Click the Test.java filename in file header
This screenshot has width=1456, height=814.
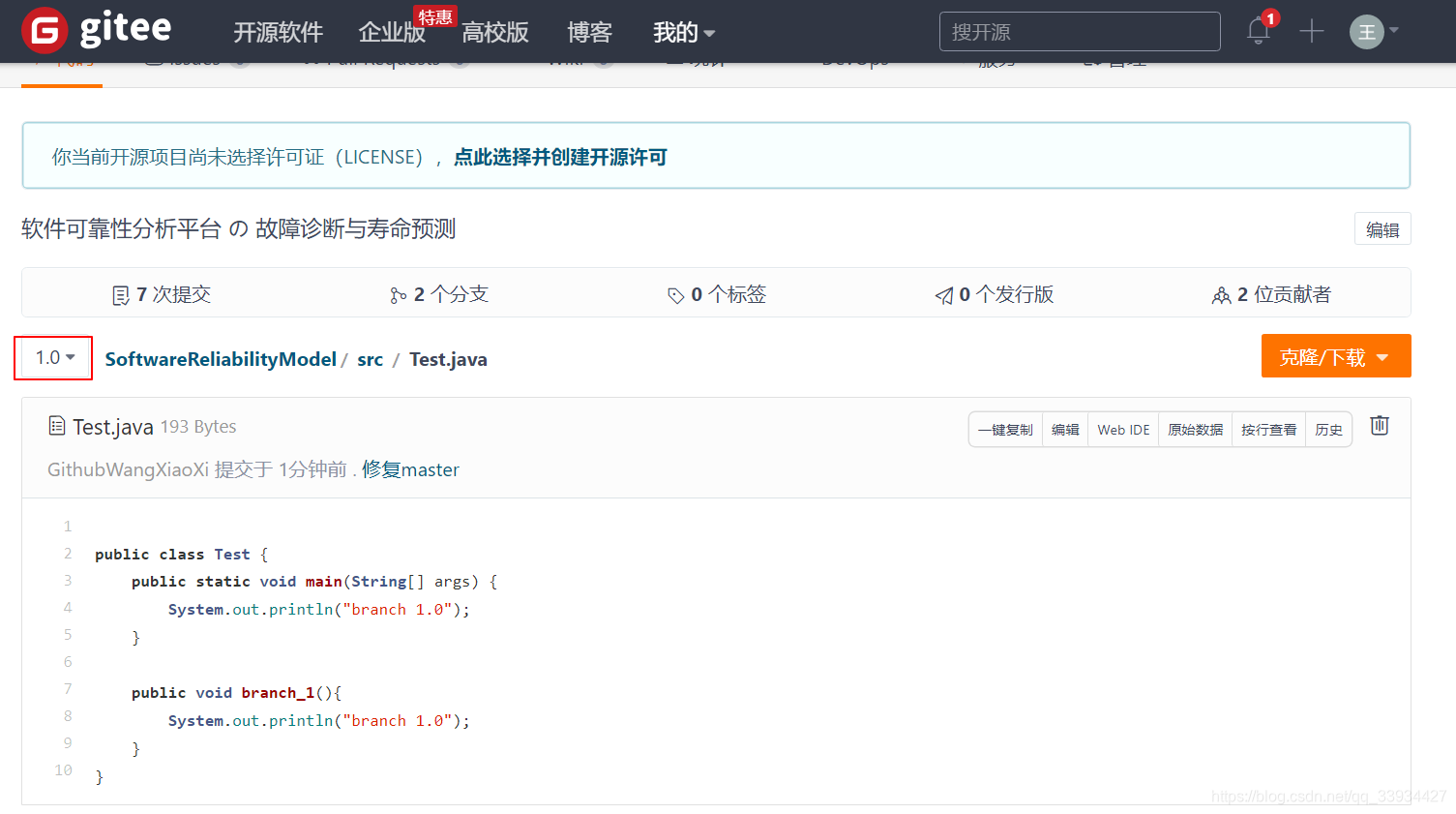coord(113,427)
